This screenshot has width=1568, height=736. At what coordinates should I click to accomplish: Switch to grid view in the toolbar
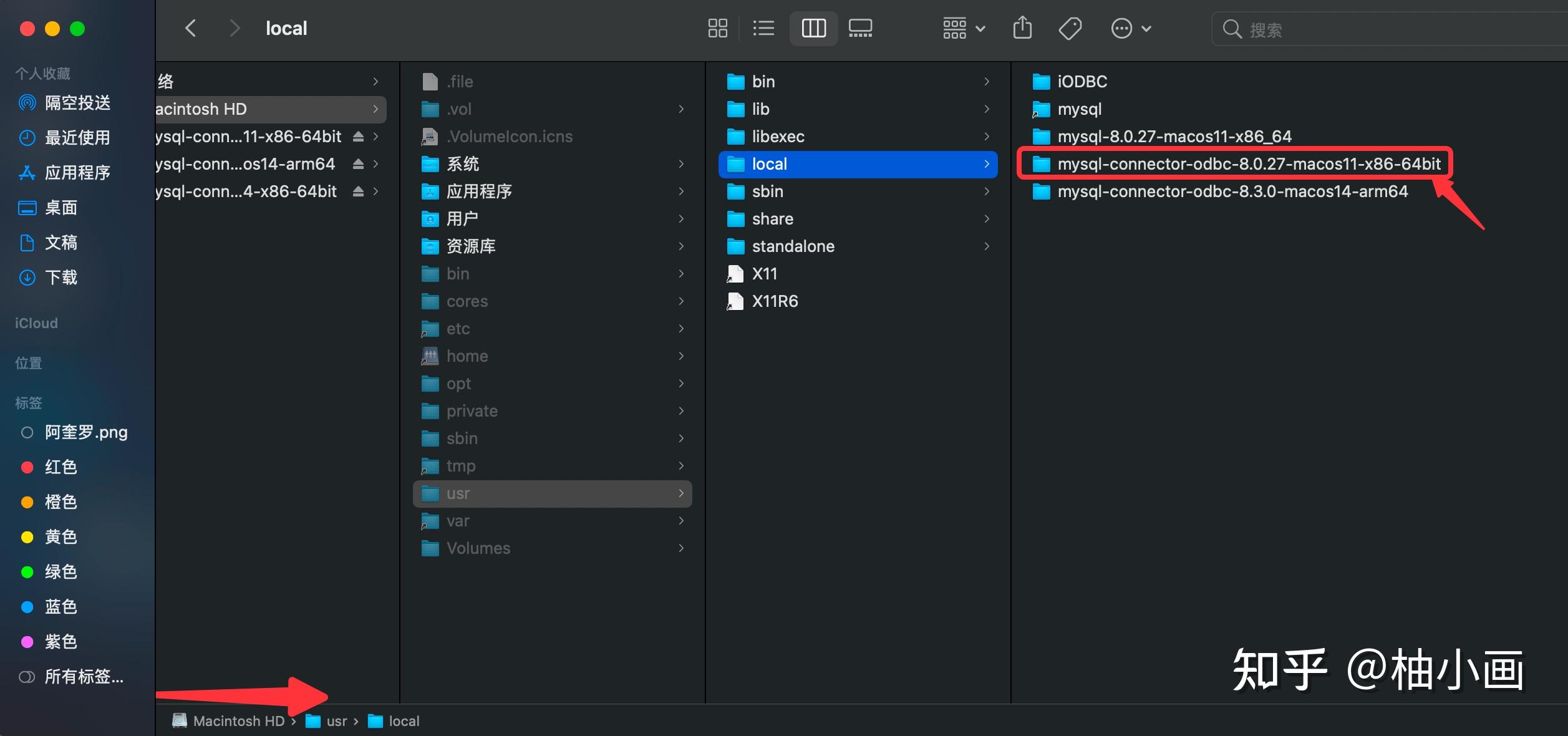tap(717, 28)
